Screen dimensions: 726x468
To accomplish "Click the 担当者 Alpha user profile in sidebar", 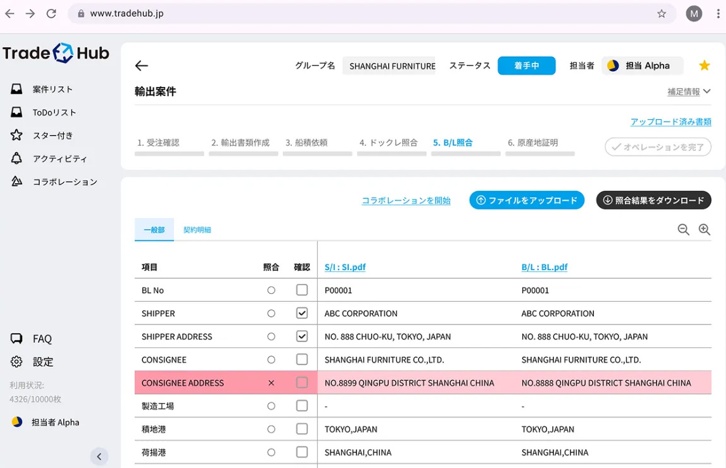I will coord(45,422).
